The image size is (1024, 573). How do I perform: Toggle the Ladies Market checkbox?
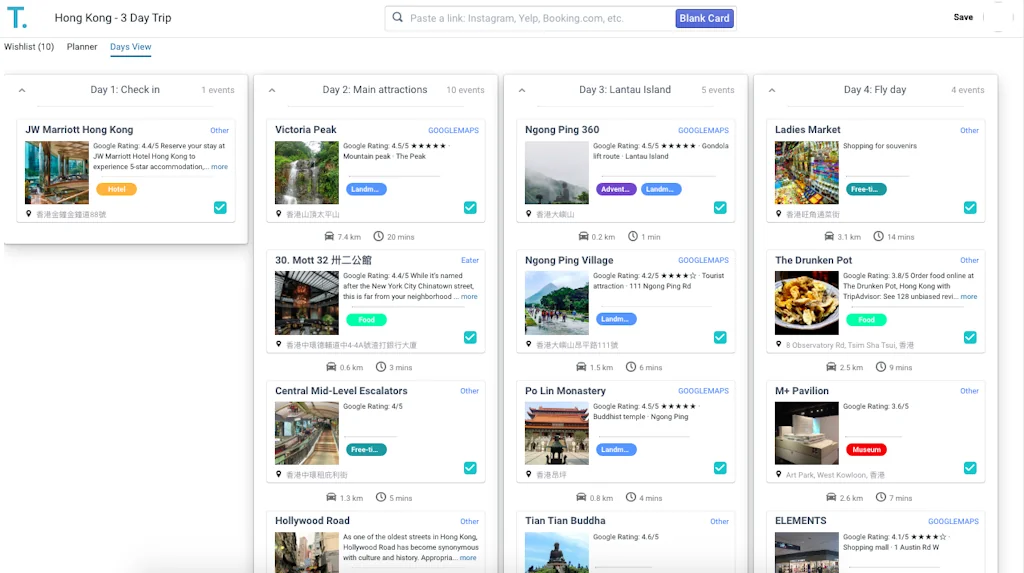click(x=970, y=208)
